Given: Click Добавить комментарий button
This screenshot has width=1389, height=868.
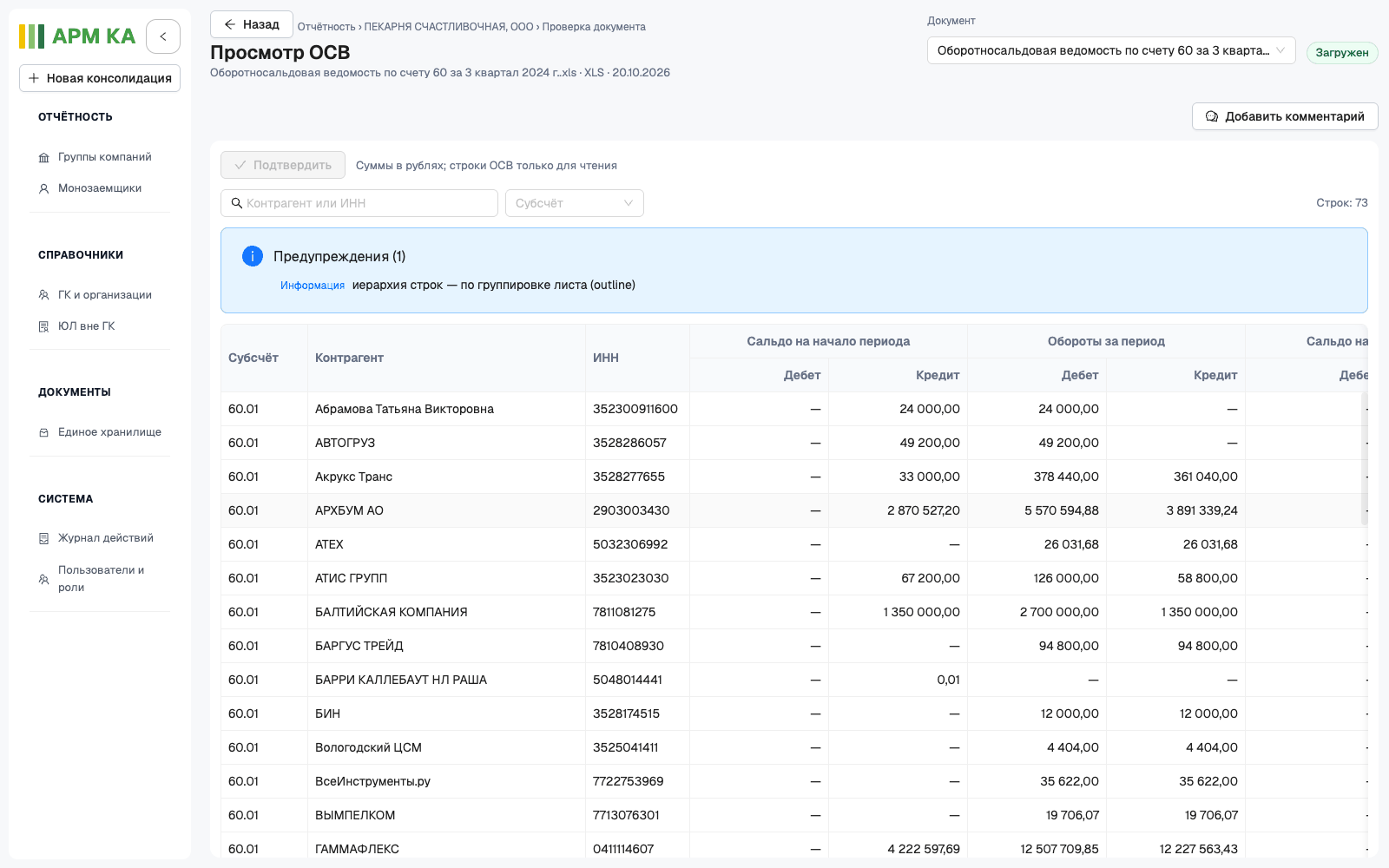Looking at the screenshot, I should (x=1285, y=116).
